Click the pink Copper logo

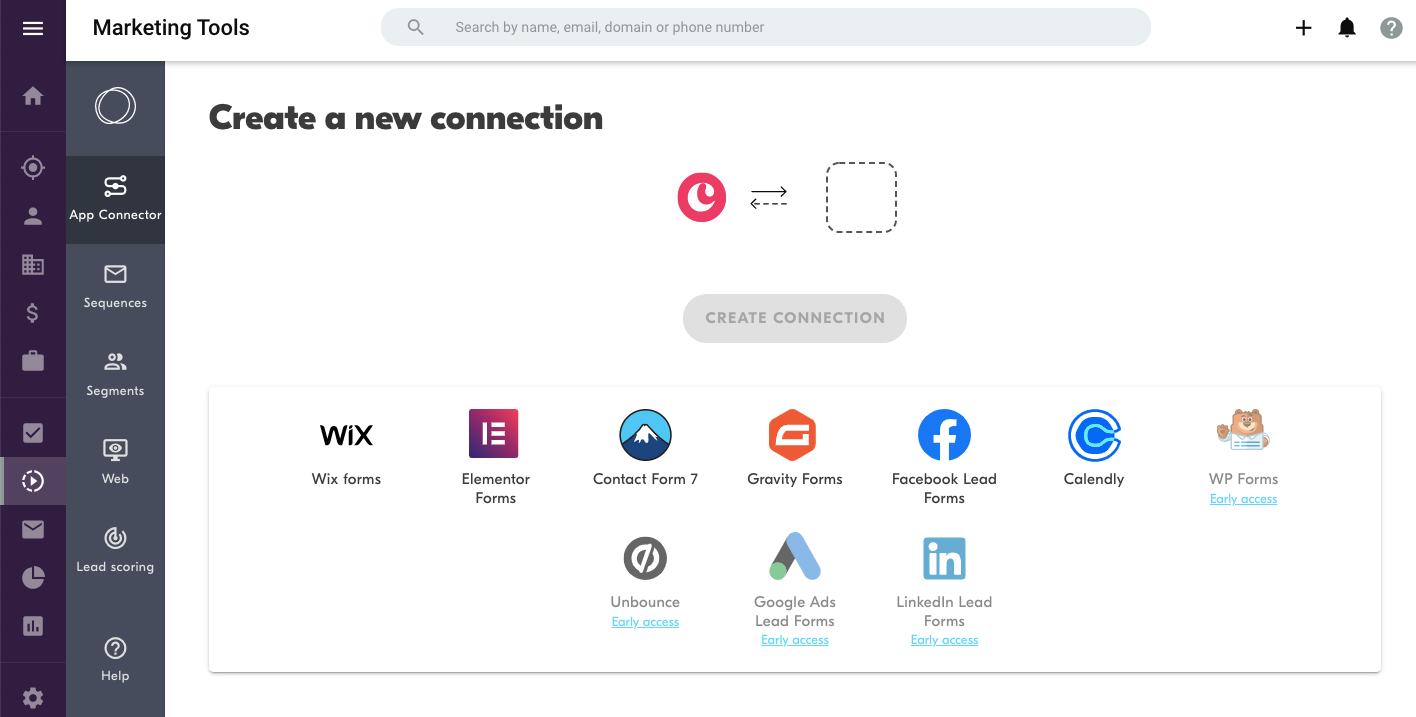pos(702,197)
